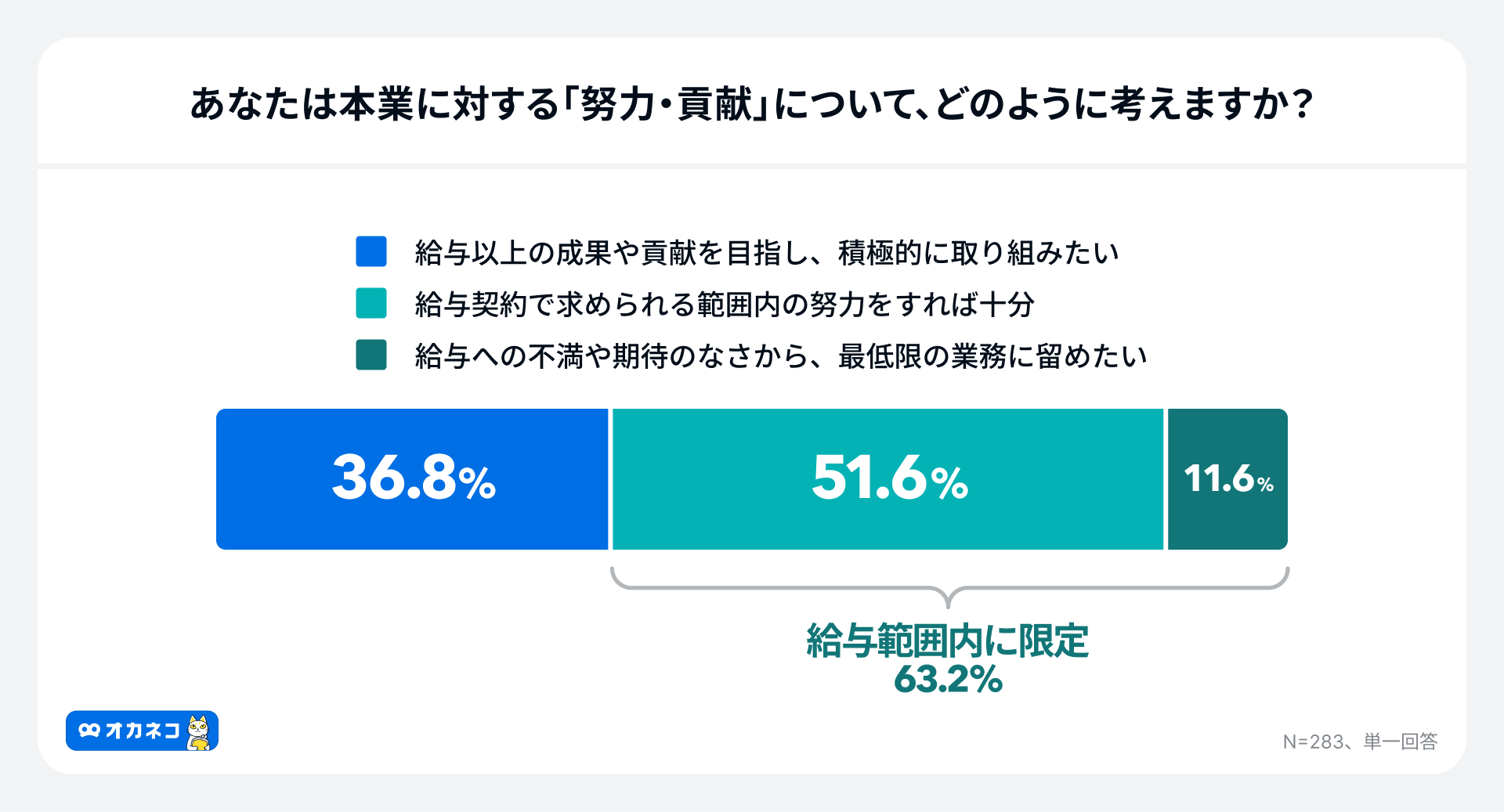Click the 63.2% total figure
The image size is (1504, 812).
[948, 679]
